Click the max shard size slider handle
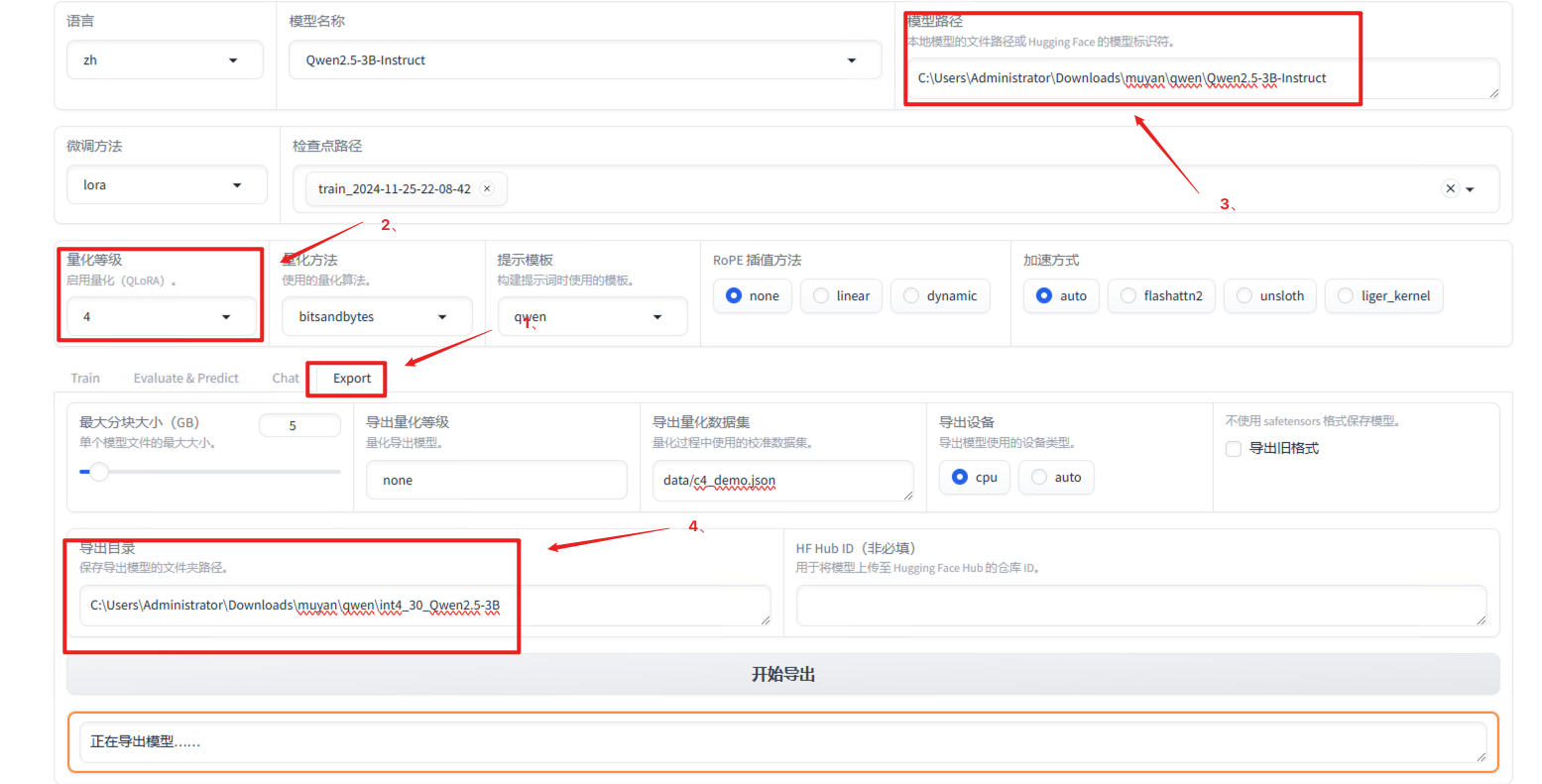 pyautogui.click(x=99, y=472)
